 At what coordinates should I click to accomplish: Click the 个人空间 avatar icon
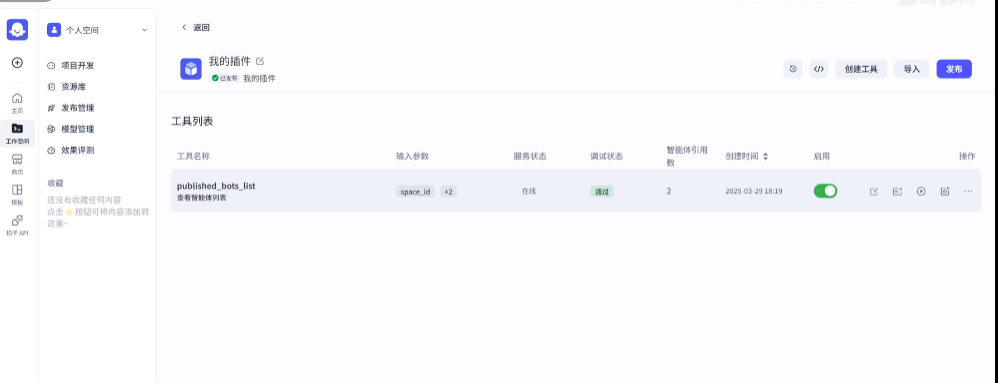(54, 30)
